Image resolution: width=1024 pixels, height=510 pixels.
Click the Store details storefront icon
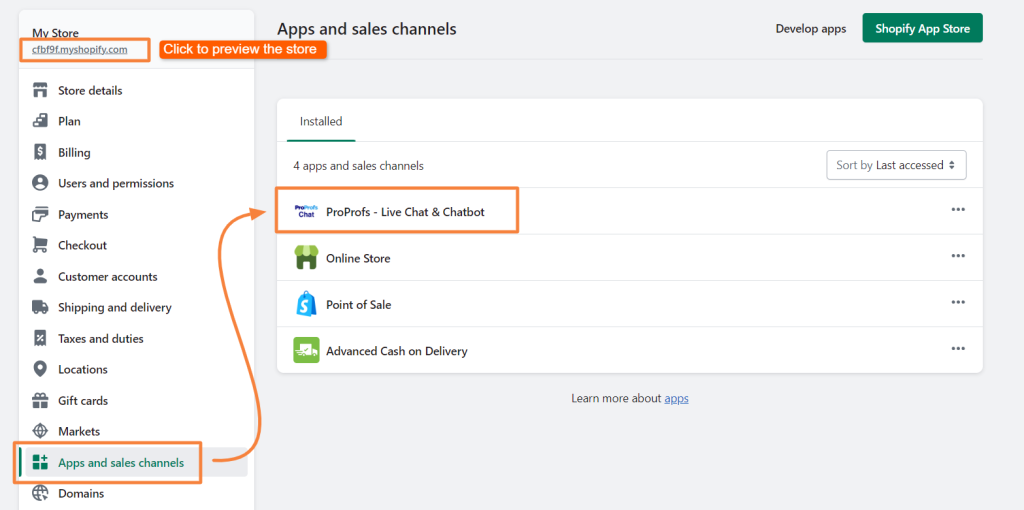tap(40, 90)
